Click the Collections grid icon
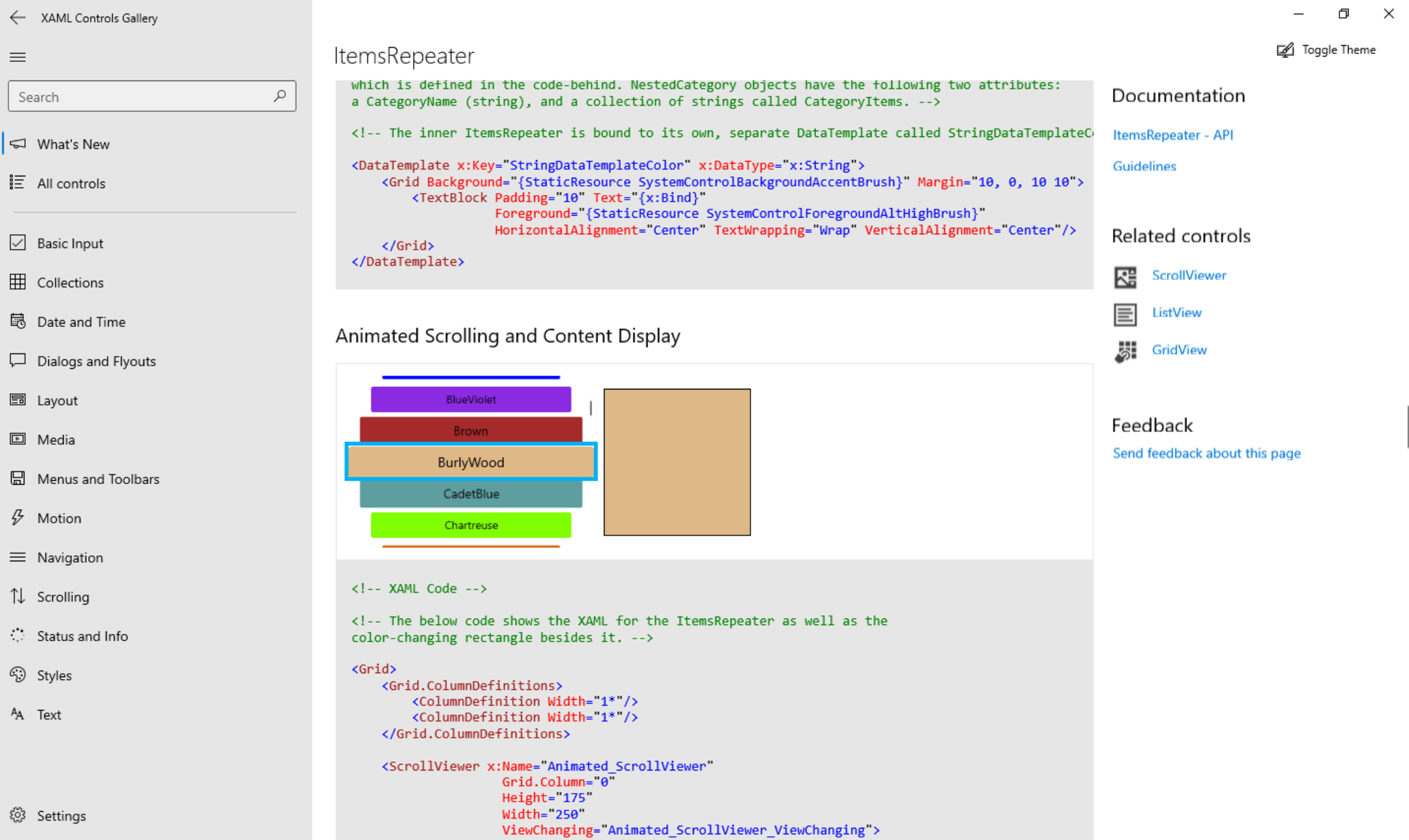Viewport: 1409px width, 840px height. 18,282
